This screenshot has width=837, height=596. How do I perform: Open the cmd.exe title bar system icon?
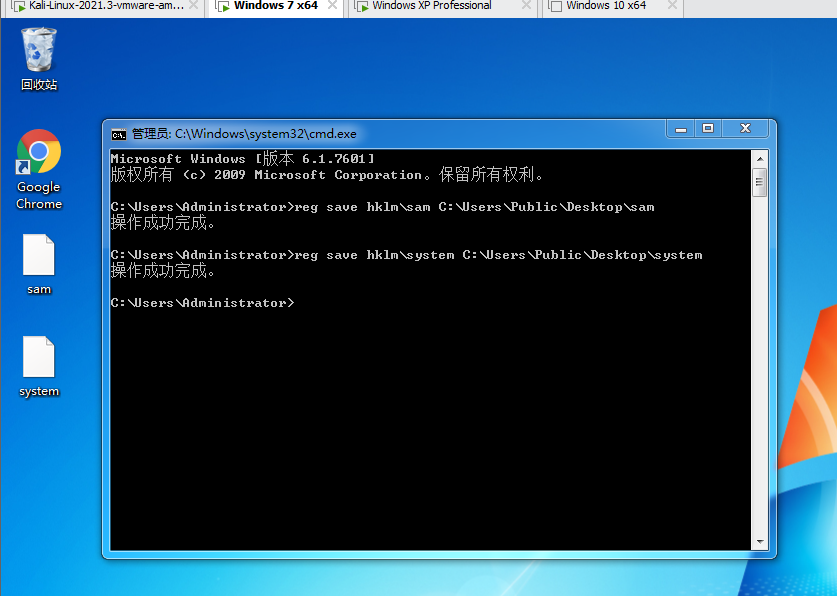coord(119,134)
